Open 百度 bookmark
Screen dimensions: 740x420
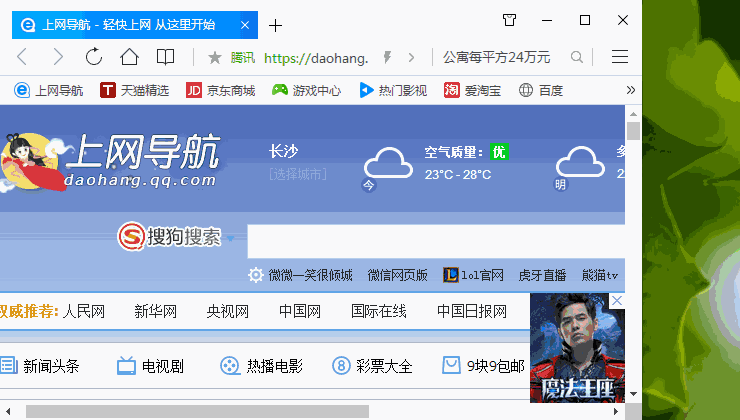[540, 90]
